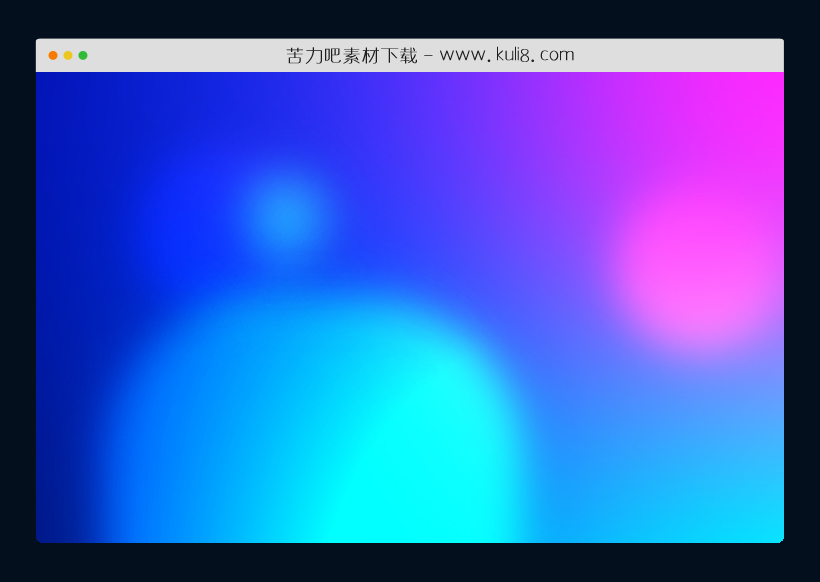
Task: Click empty title bar space right of the title
Action: 680,56
